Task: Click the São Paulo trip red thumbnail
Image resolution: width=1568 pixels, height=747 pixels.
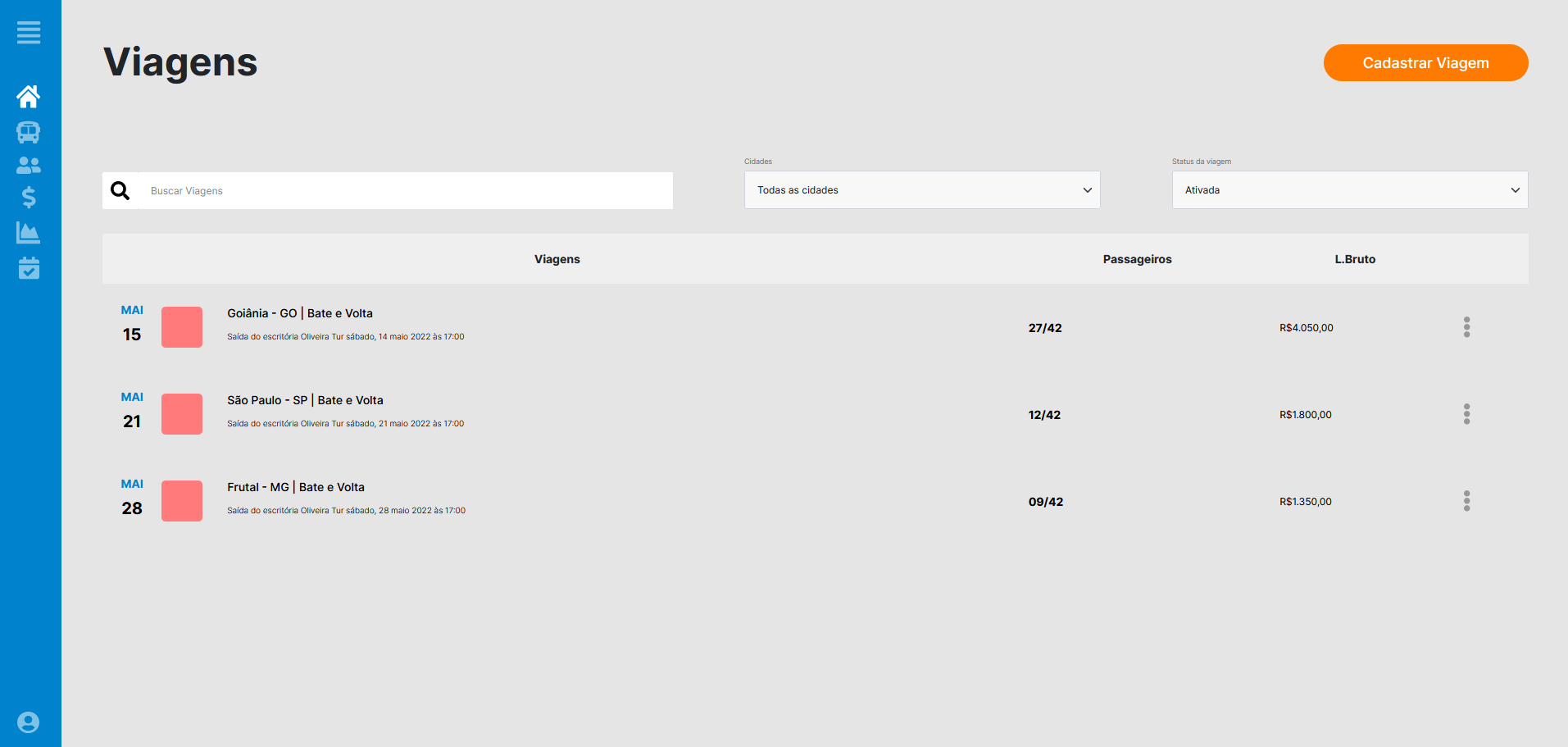Action: tap(182, 414)
